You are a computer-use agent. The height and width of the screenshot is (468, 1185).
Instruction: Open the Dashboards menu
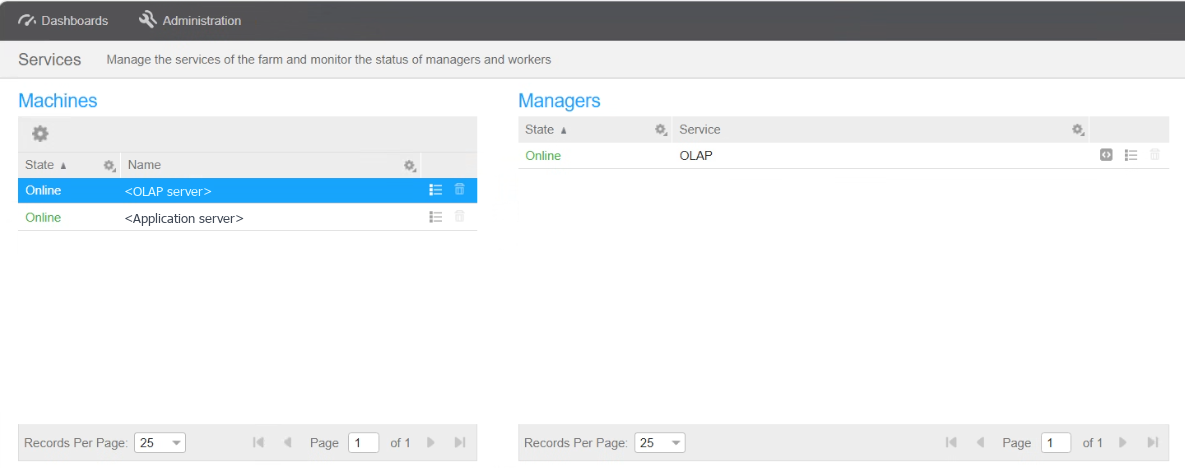click(63, 20)
